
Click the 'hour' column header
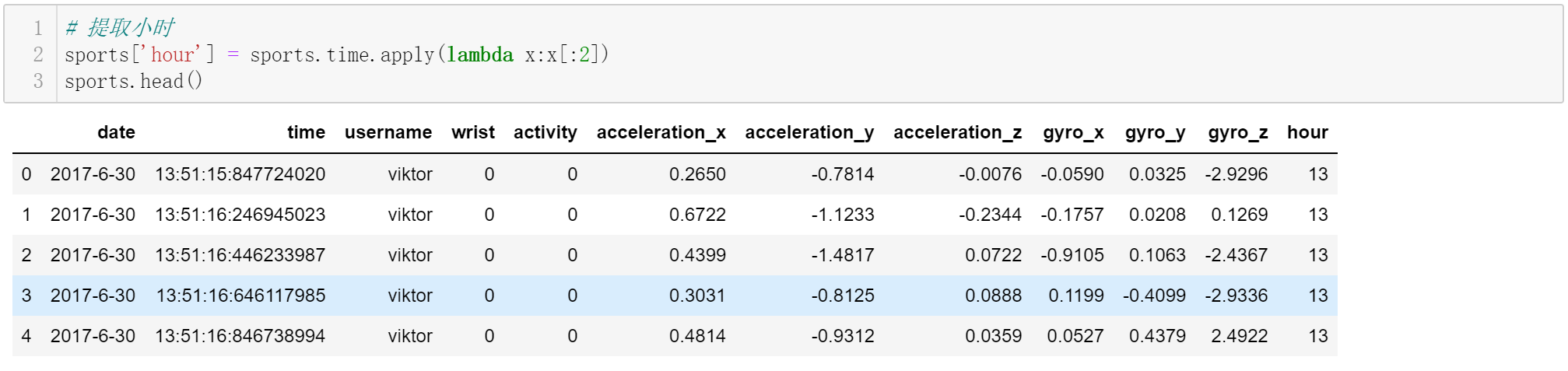click(1307, 132)
